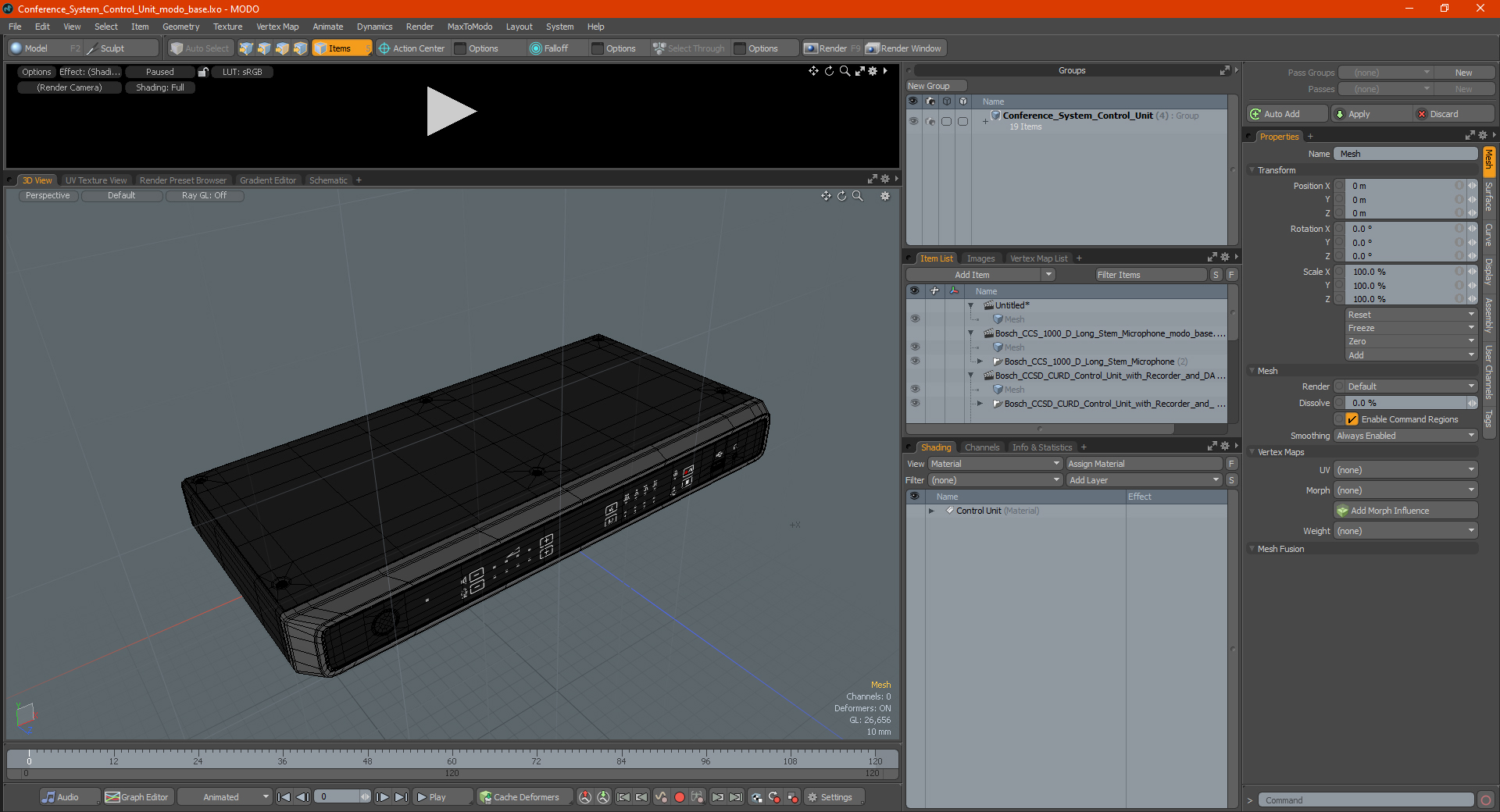1500x812 pixels.
Task: Open Action Center tool
Action: tap(412, 48)
